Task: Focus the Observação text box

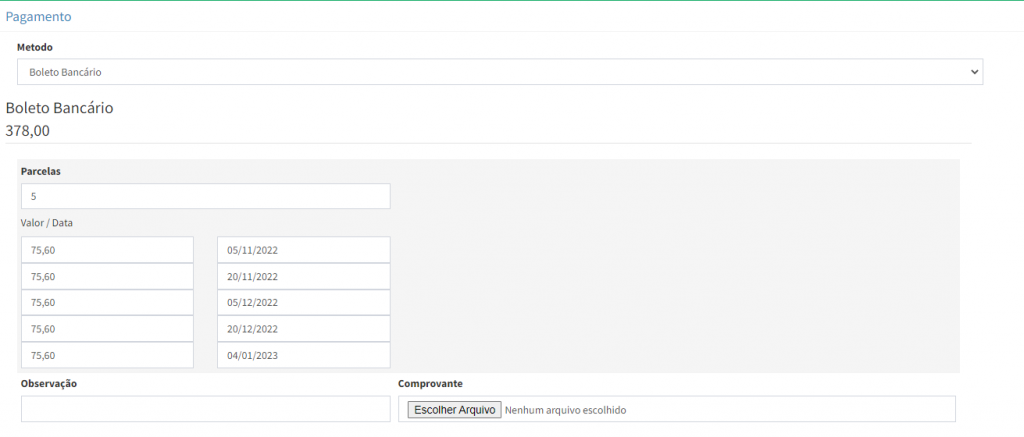Action: tap(205, 409)
